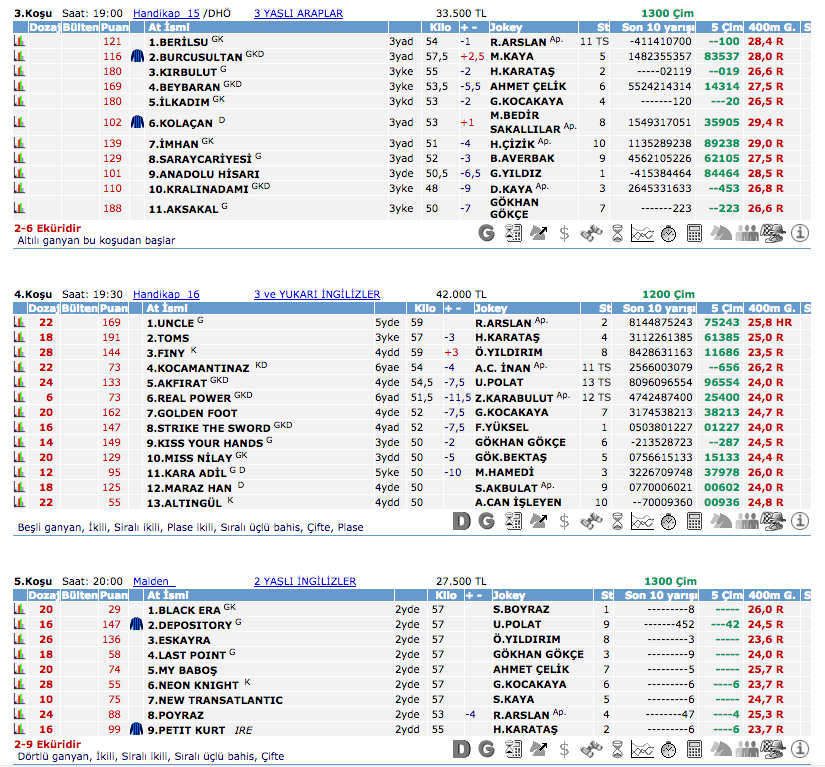Open 3 ve YUKARI İNGİLİZLER link
The width and height of the screenshot is (825, 767).
[316, 294]
